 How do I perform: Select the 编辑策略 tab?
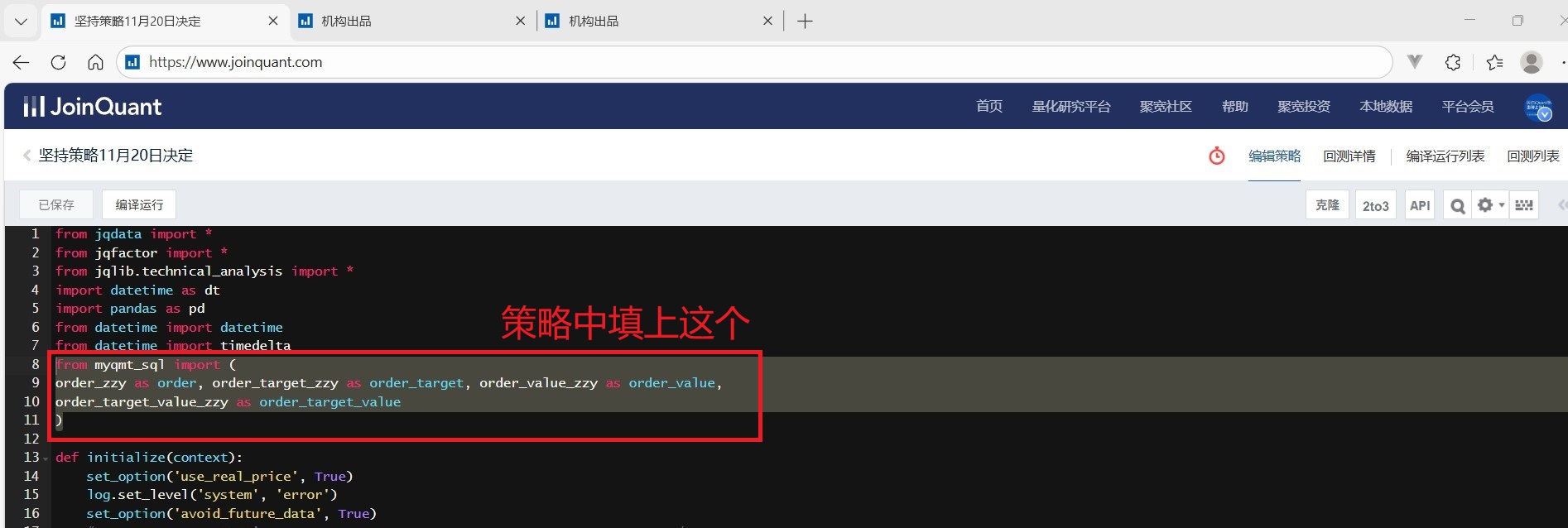(1274, 156)
